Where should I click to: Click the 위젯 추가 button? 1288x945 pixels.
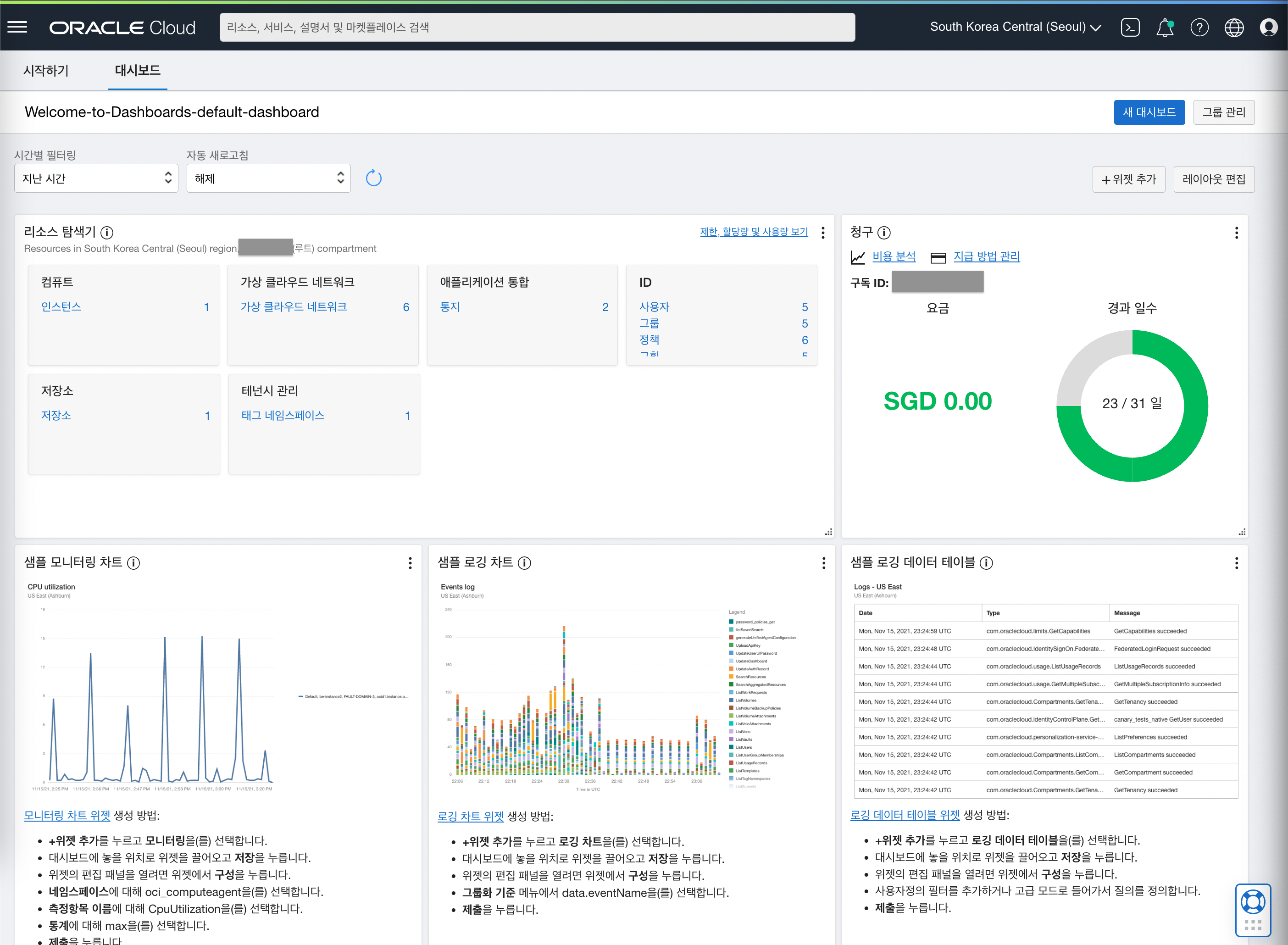[x=1128, y=179]
